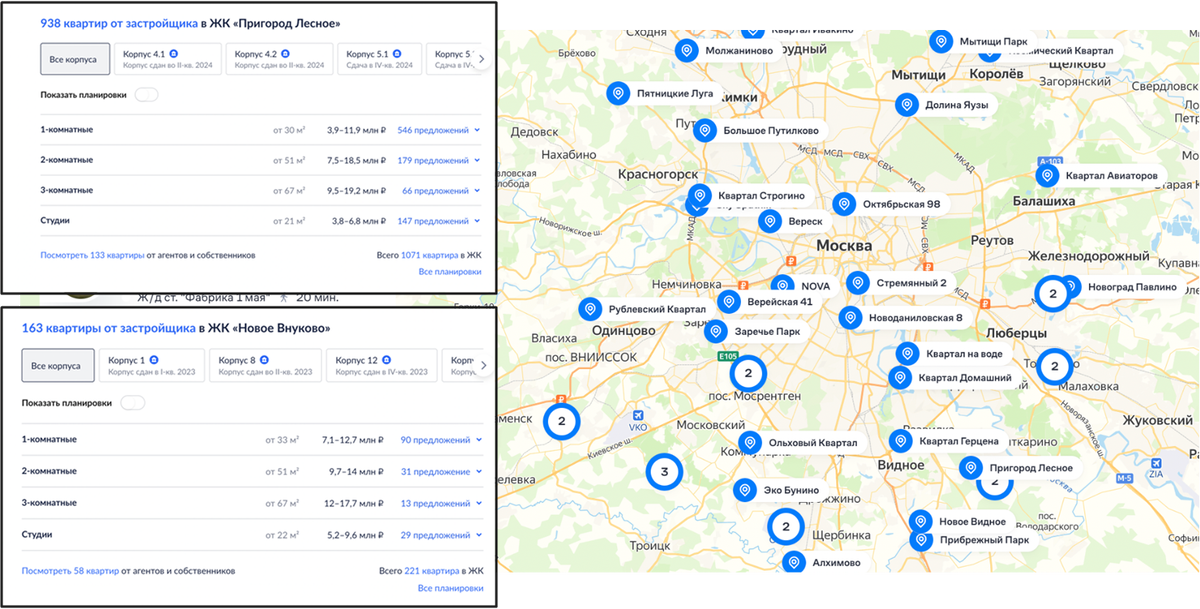Image resolution: width=1200 pixels, height=609 pixels.
Task: Select the Долина Яузы map pin
Action: pos(906,104)
